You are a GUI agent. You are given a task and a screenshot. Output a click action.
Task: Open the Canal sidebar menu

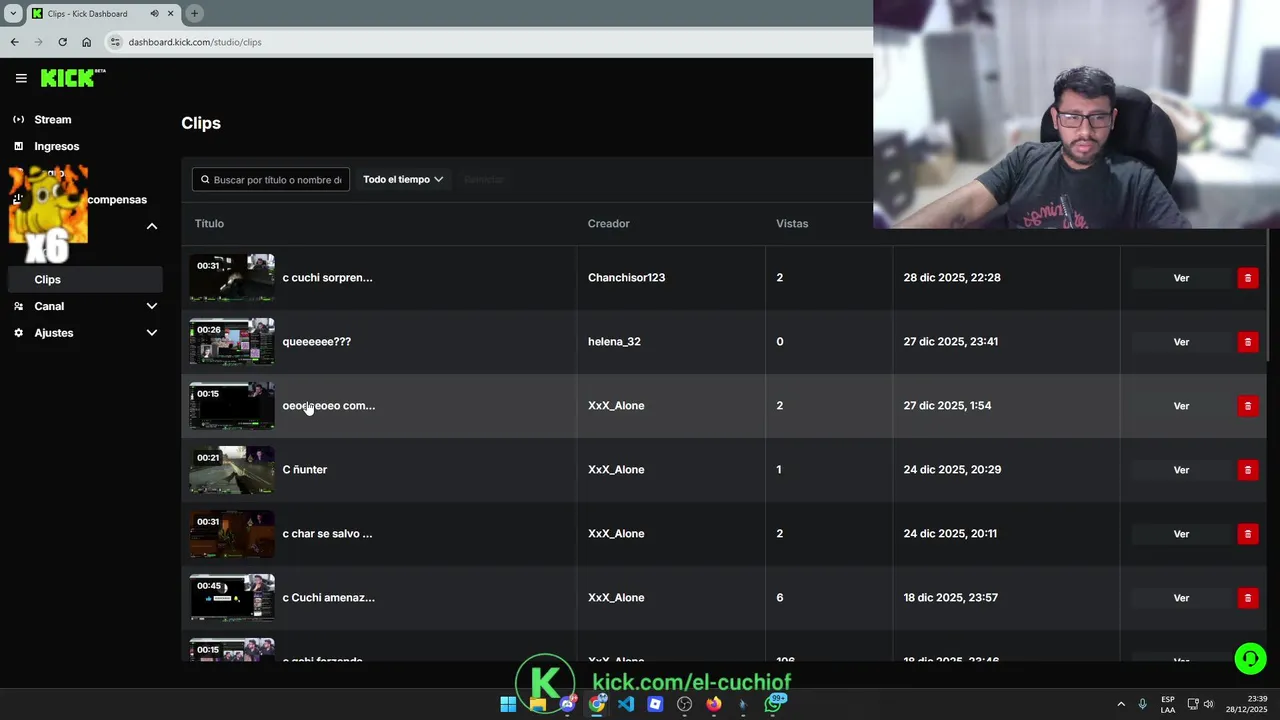pyautogui.click(x=49, y=306)
